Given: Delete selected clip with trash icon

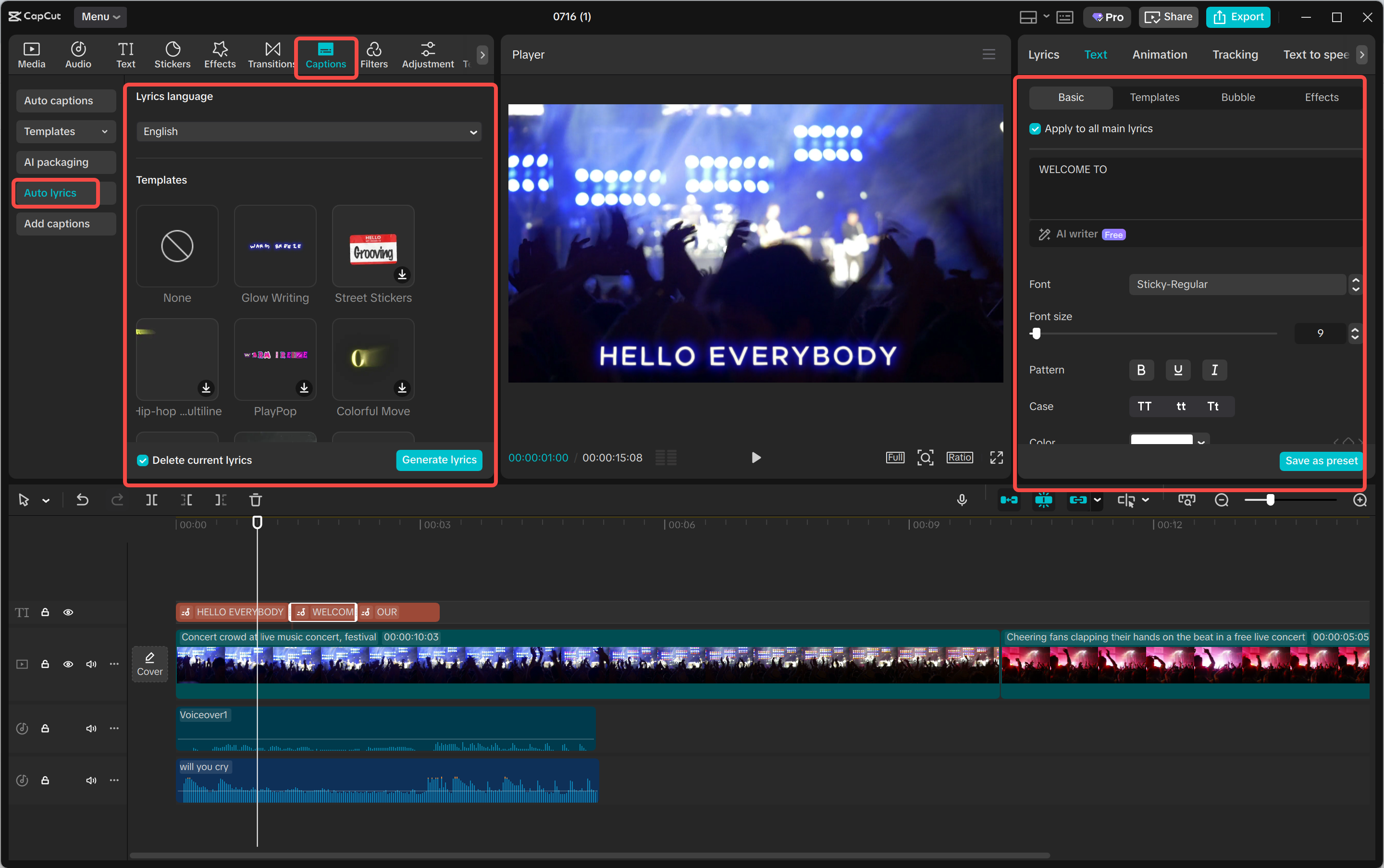Looking at the screenshot, I should (x=256, y=500).
